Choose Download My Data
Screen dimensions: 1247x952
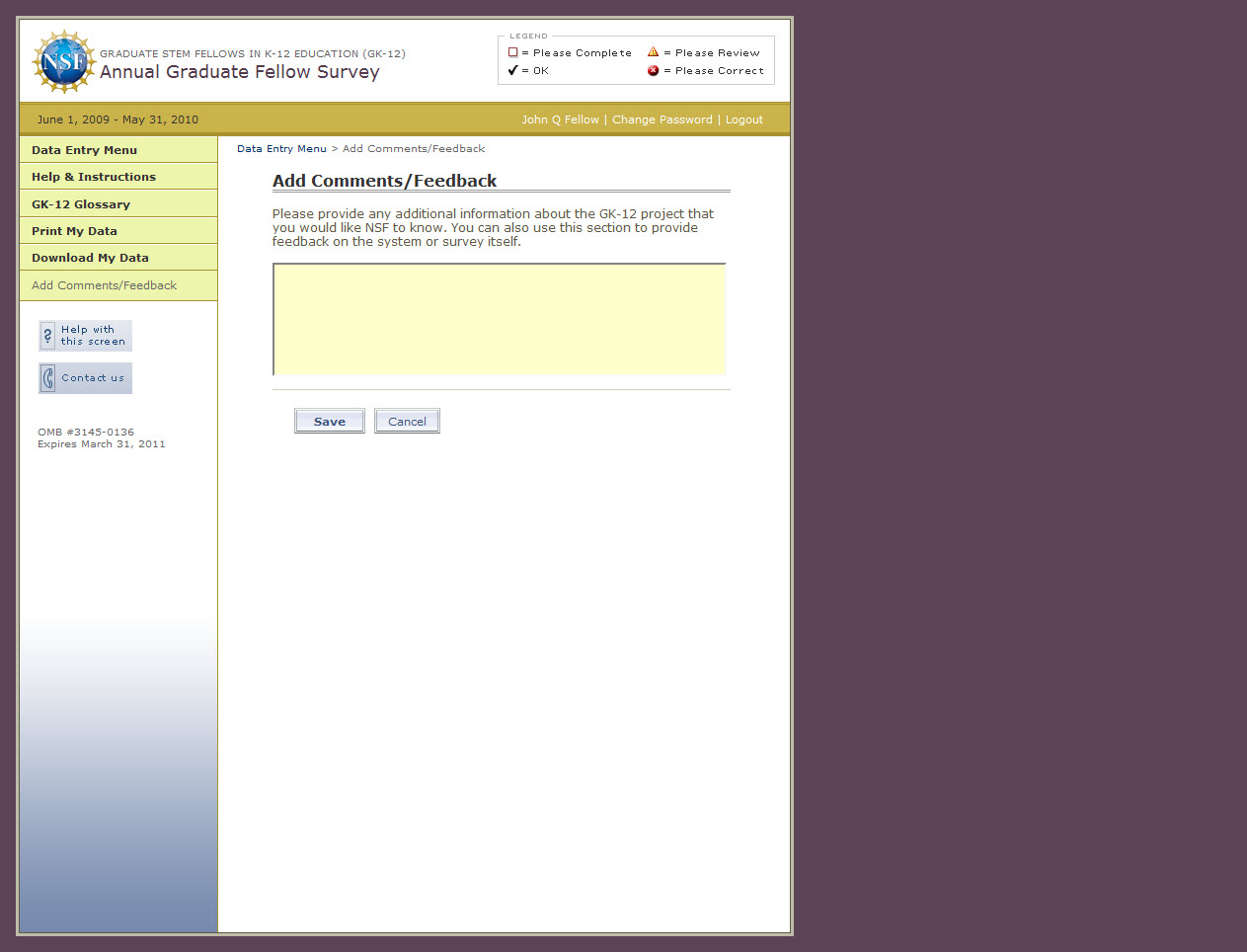point(90,258)
